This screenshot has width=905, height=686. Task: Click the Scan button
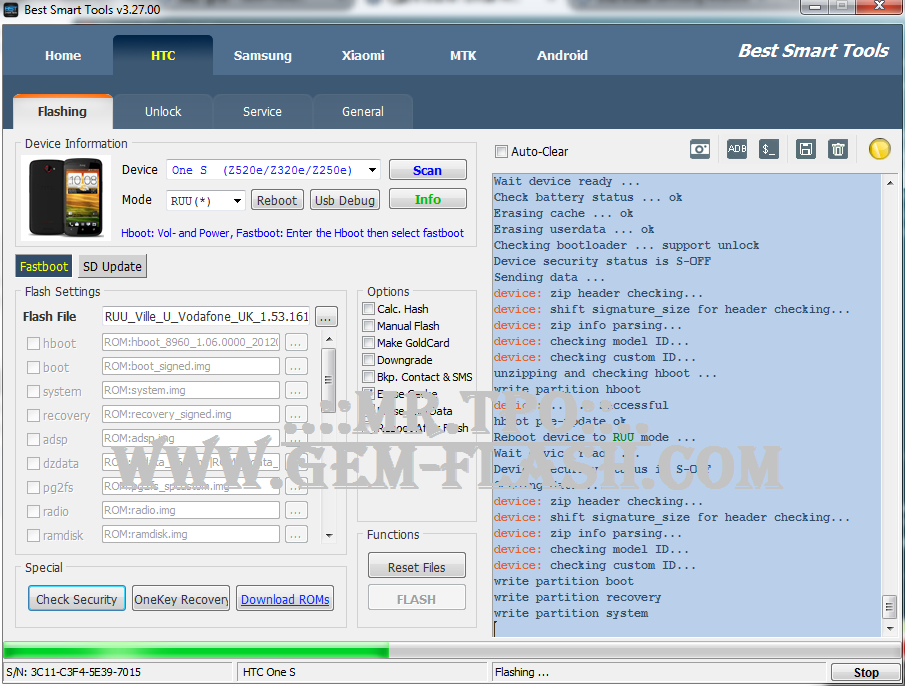[x=428, y=170]
